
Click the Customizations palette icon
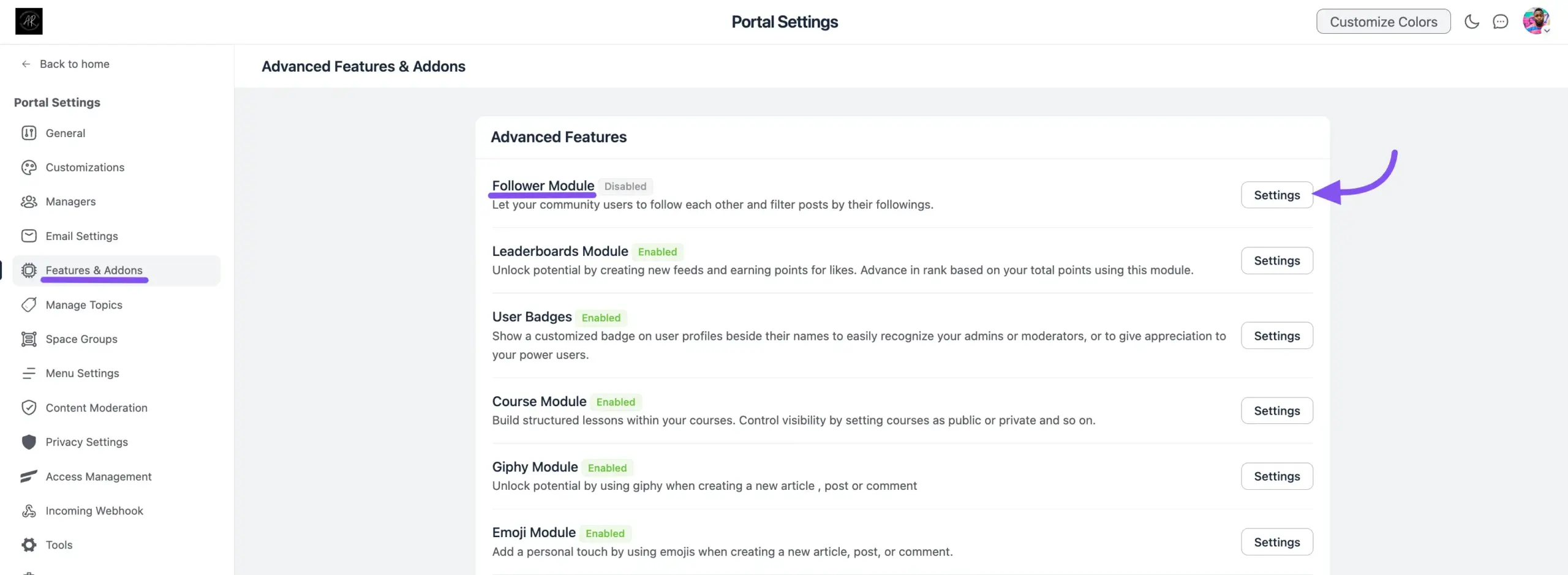(29, 167)
